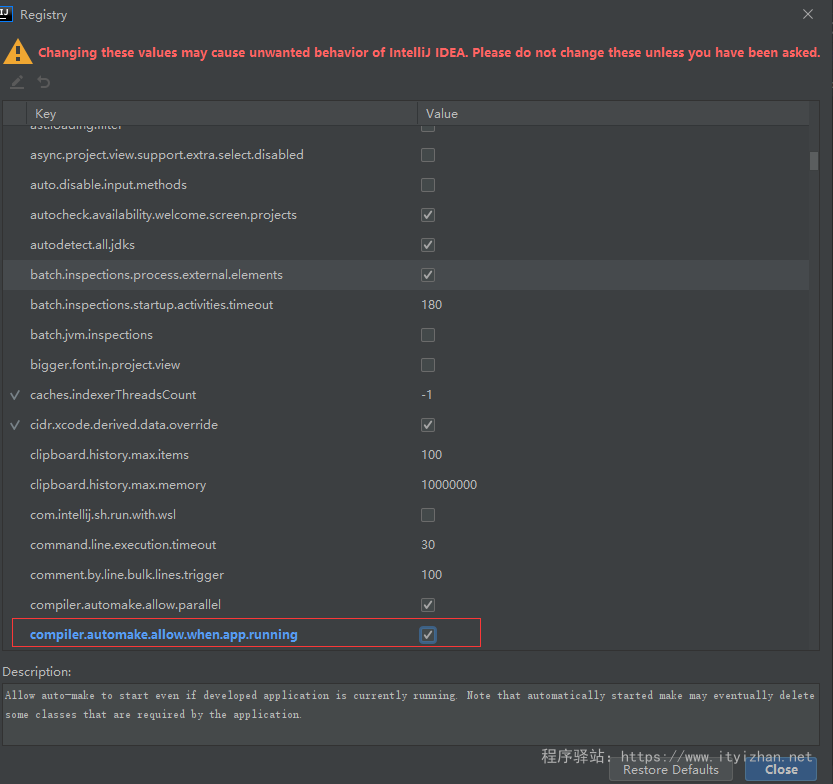833x784 pixels.
Task: Select the batch.jvm.inspections key
Action: [91, 335]
